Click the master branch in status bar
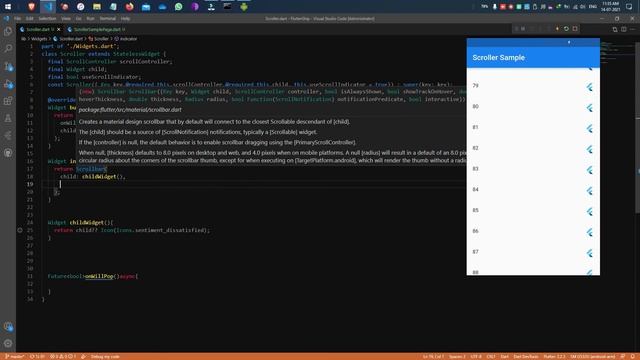The height and width of the screenshot is (360, 640). (15, 356)
